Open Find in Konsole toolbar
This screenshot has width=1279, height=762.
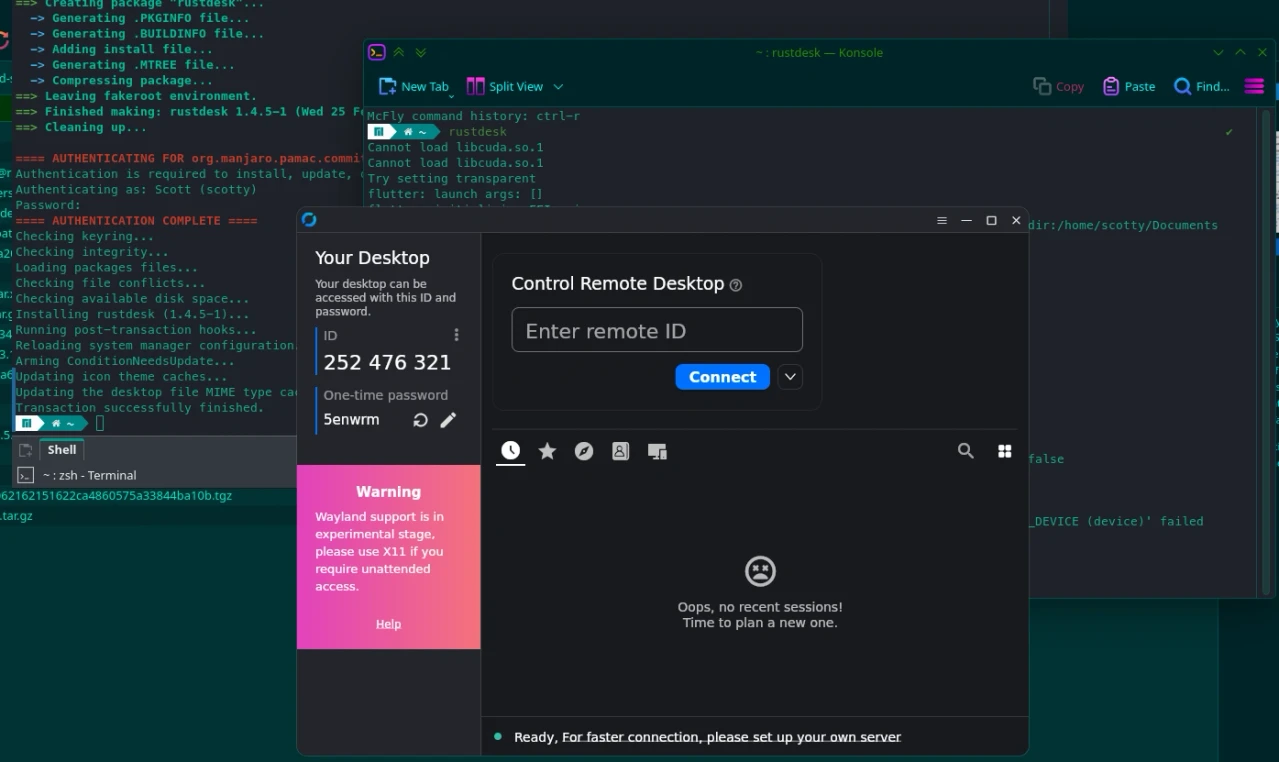[x=1201, y=87]
